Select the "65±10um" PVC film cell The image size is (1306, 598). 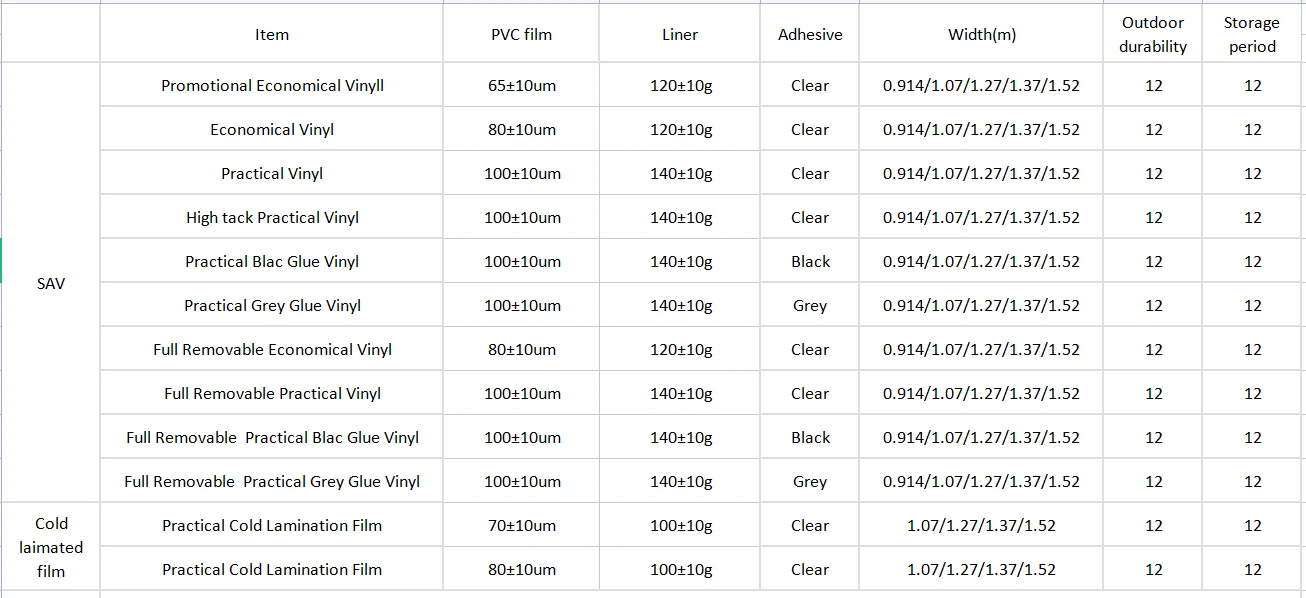[x=520, y=86]
